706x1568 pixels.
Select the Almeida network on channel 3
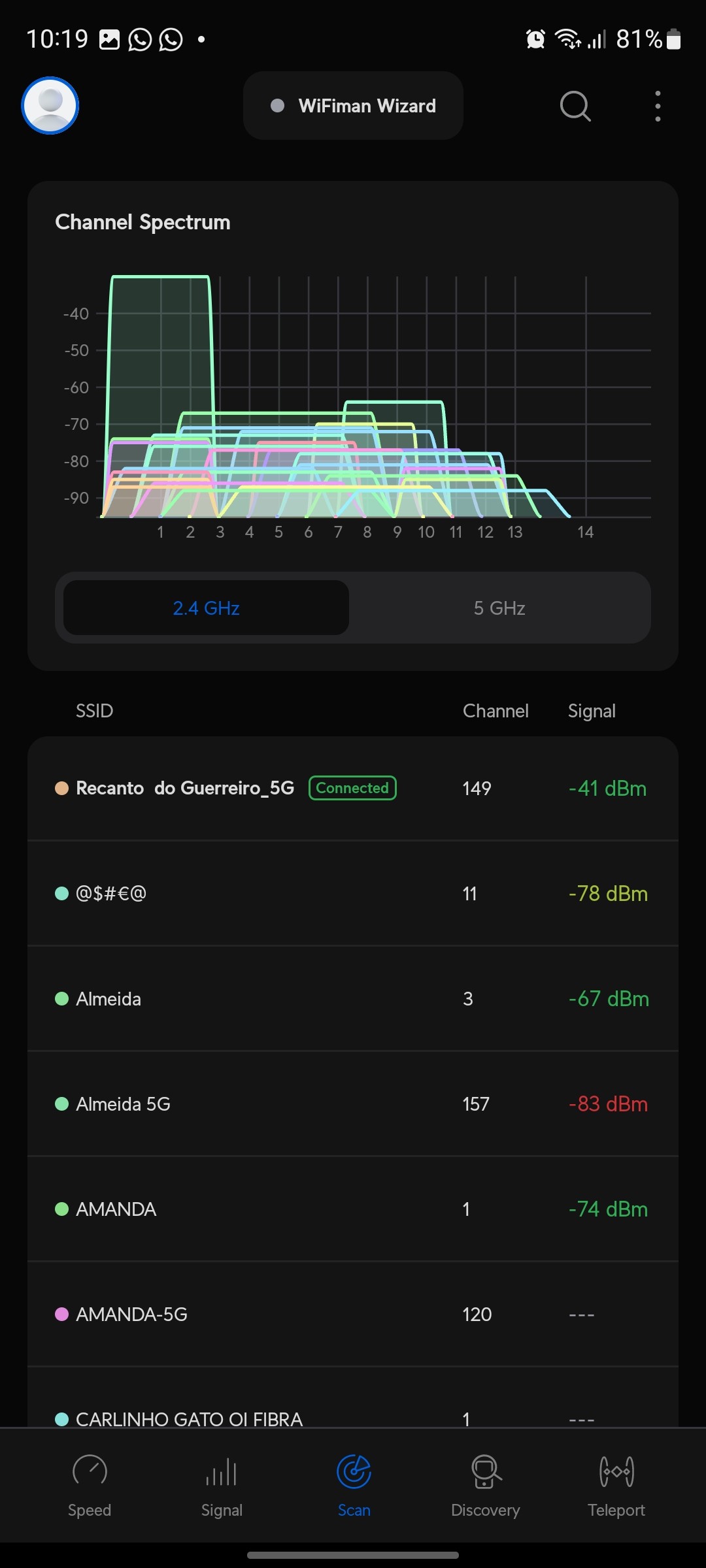109,999
